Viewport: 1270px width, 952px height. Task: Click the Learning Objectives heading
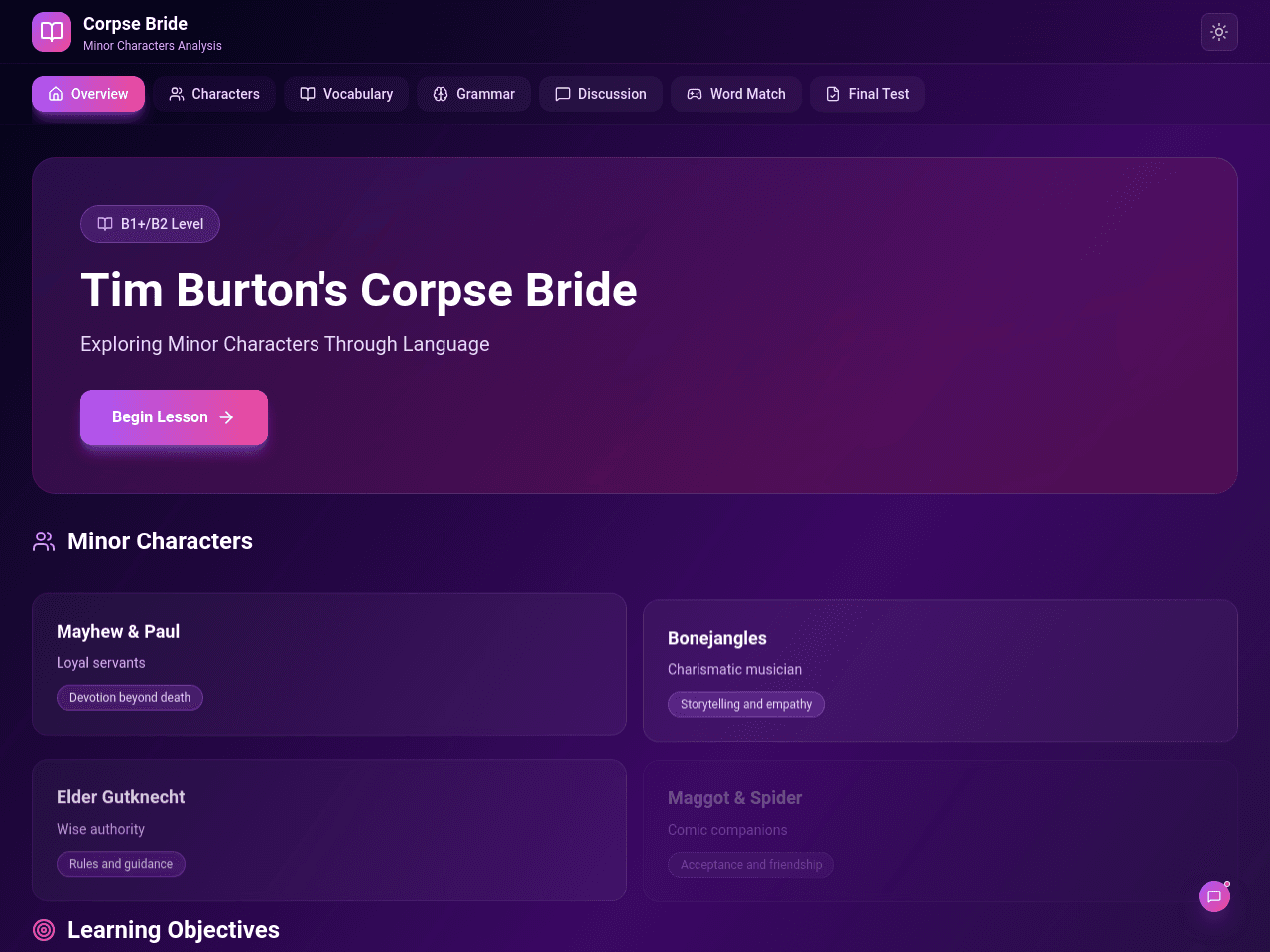pos(174,930)
